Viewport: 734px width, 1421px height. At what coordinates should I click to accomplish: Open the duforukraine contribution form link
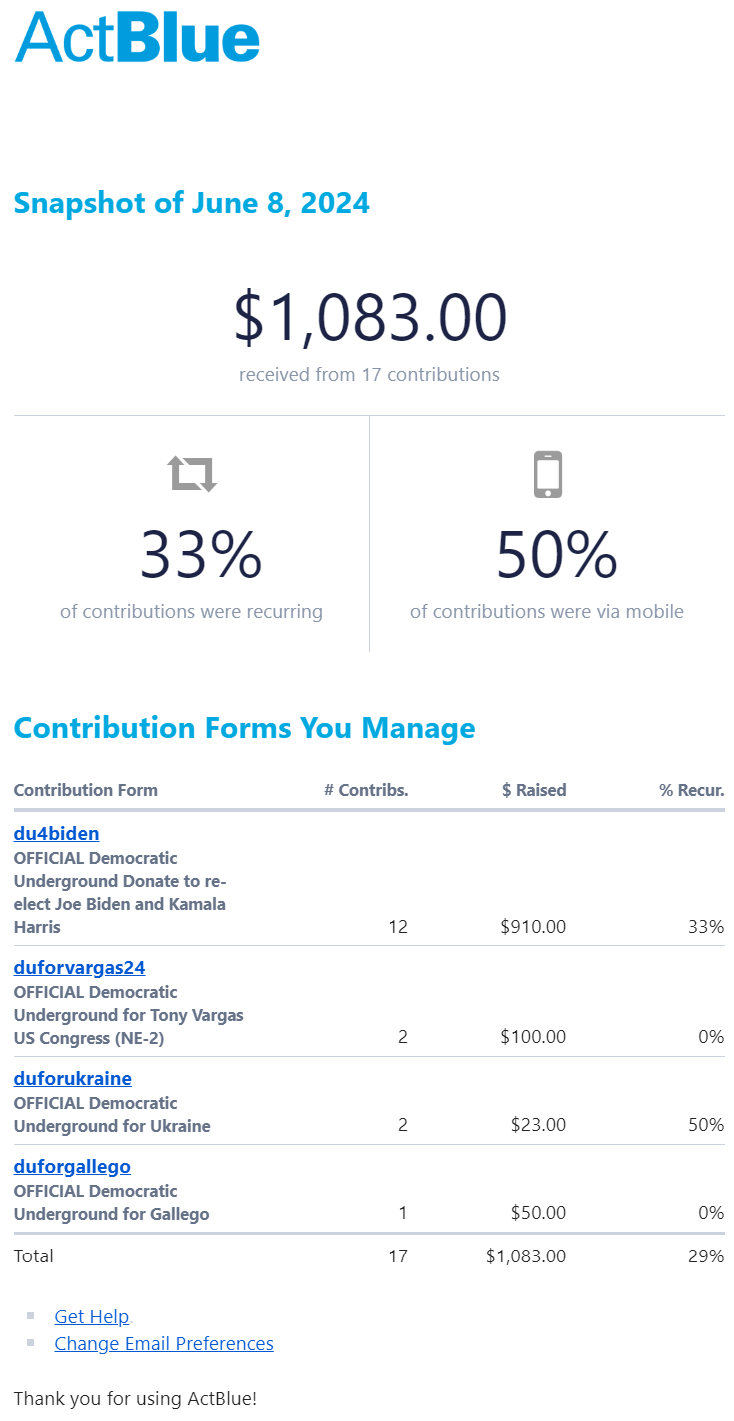pos(73,1079)
